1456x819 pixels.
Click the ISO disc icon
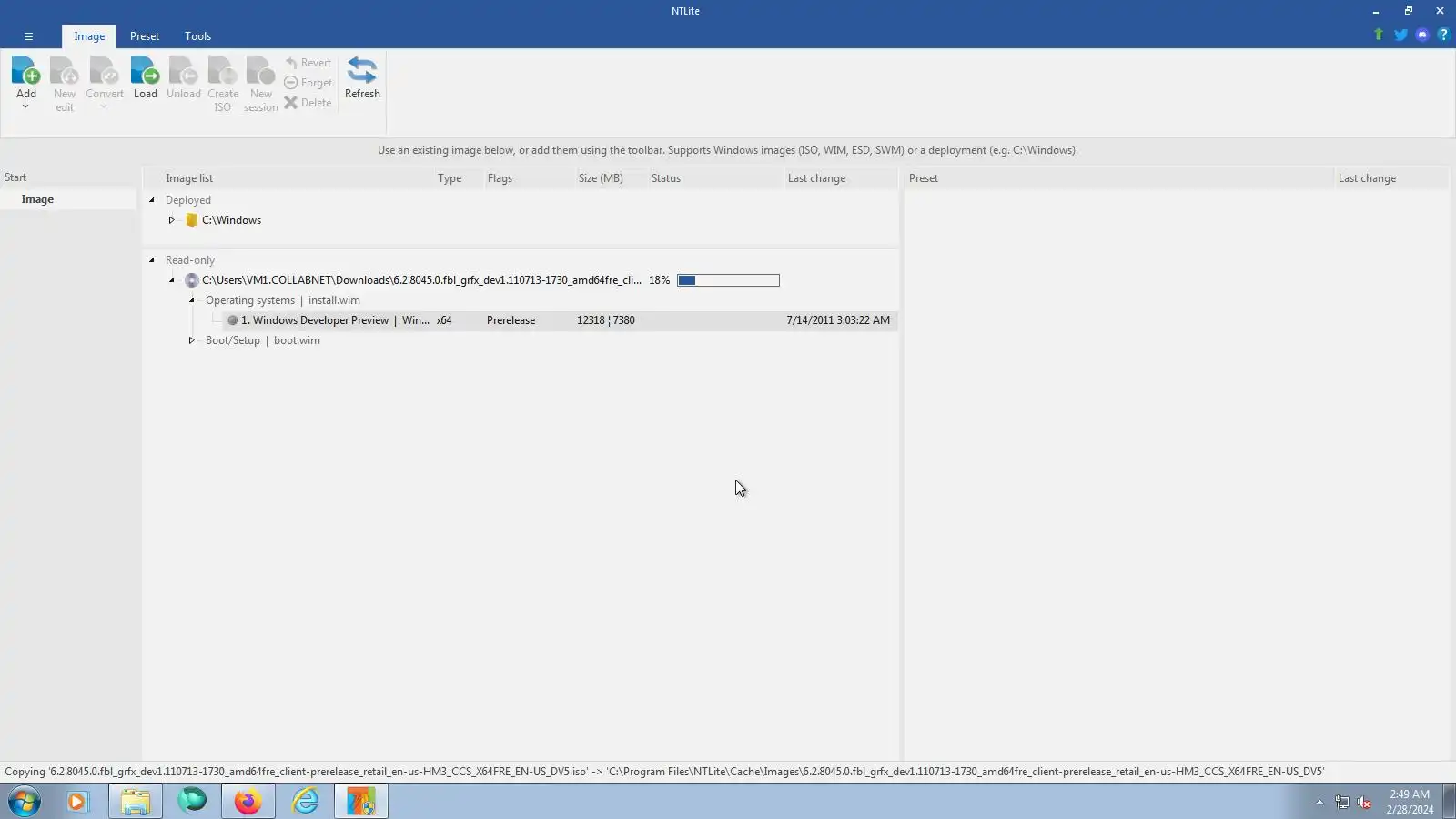pyautogui.click(x=191, y=280)
